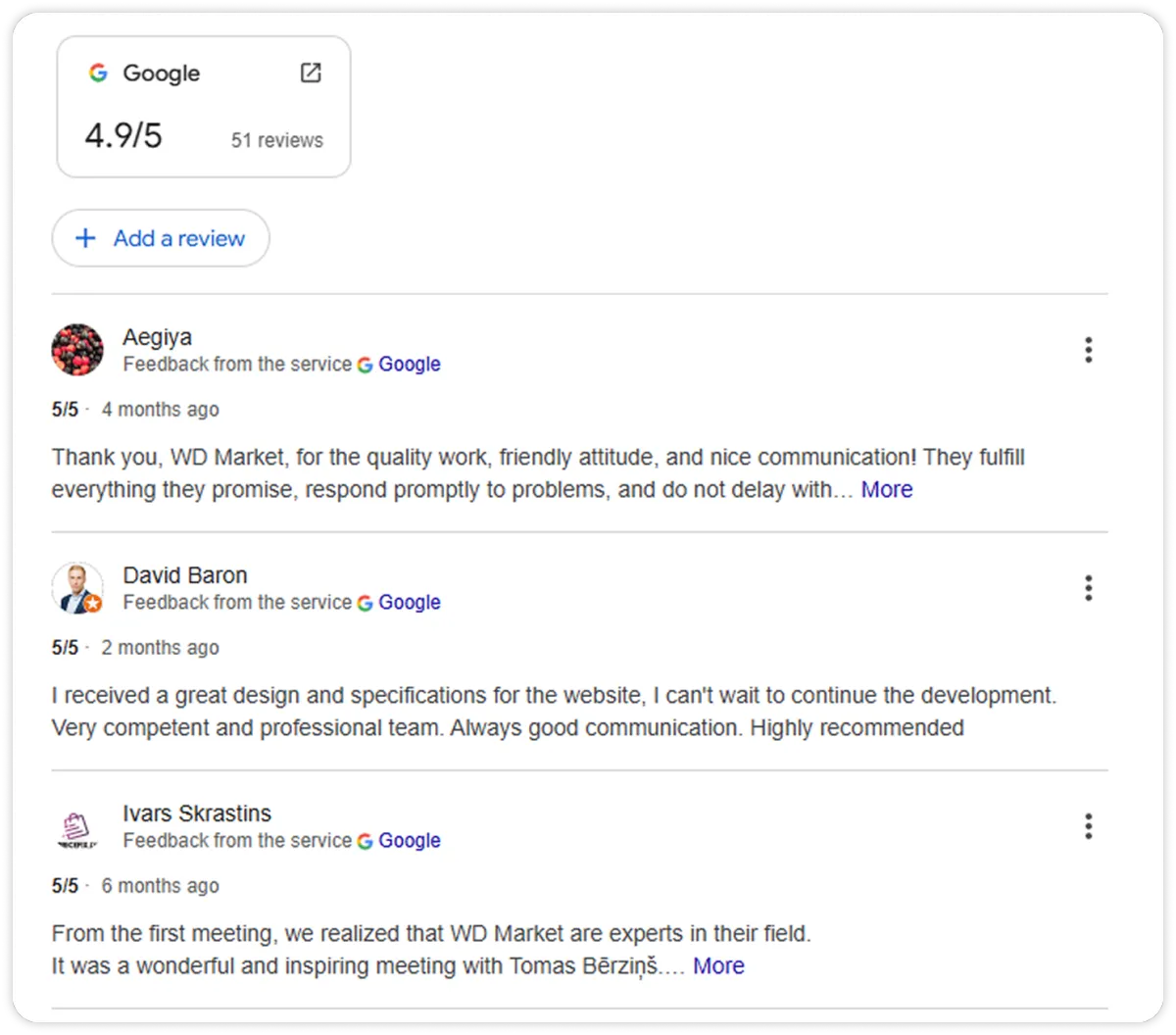This screenshot has height=1035, width=1176.
Task: Click the reviewer name Aegiya
Action: tap(158, 337)
